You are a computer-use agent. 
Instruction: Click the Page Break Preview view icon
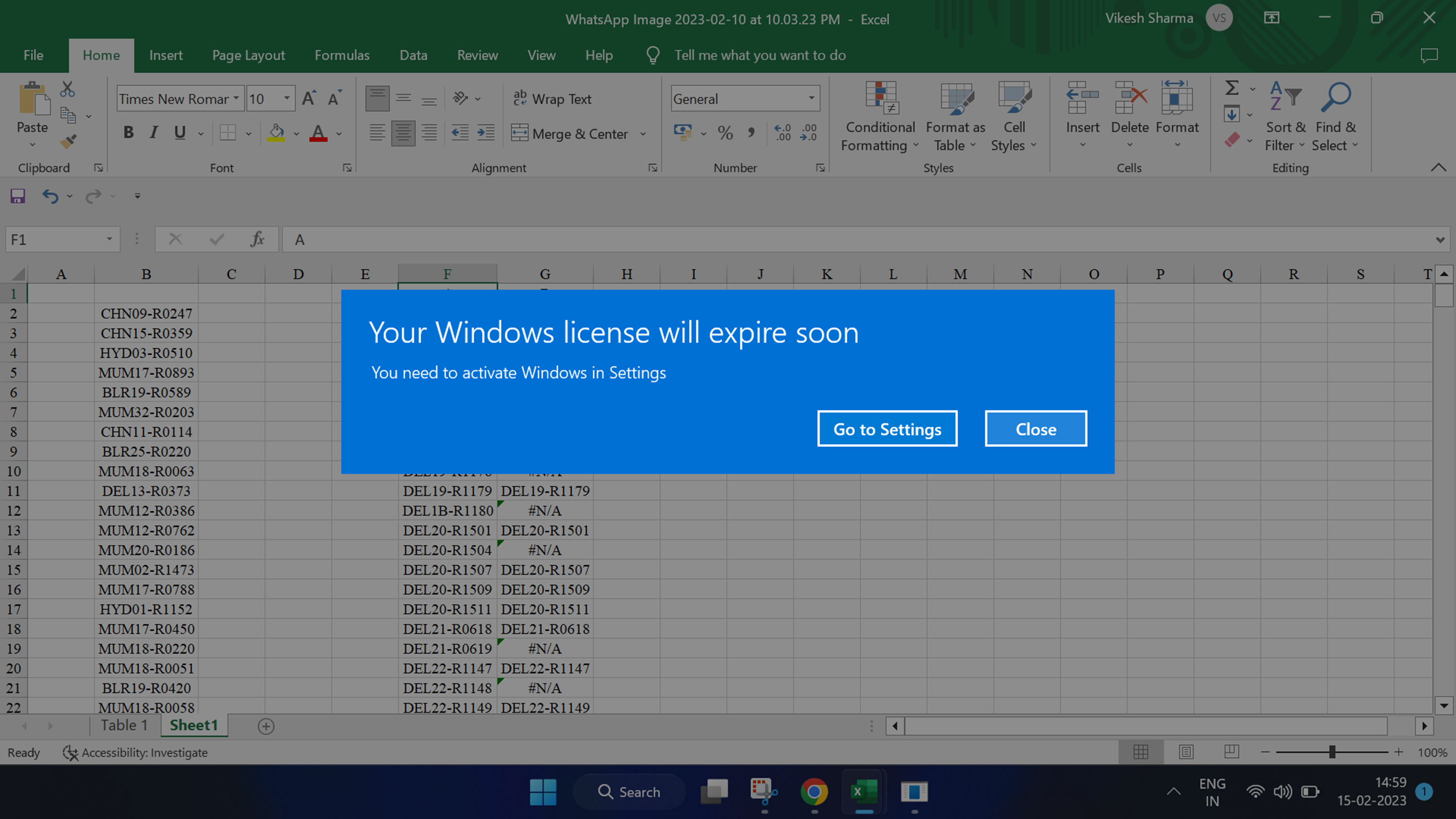[x=1232, y=752]
